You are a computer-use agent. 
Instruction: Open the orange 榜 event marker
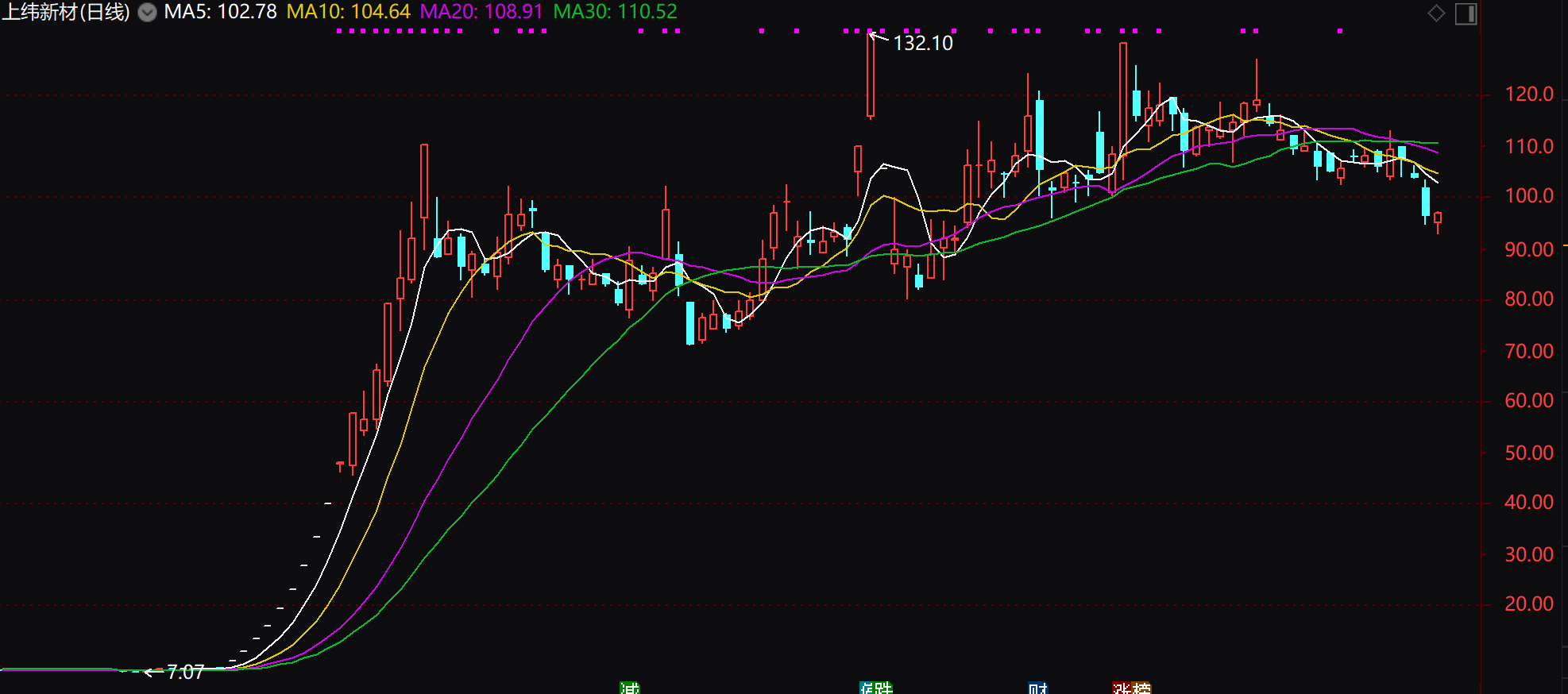(x=1141, y=688)
